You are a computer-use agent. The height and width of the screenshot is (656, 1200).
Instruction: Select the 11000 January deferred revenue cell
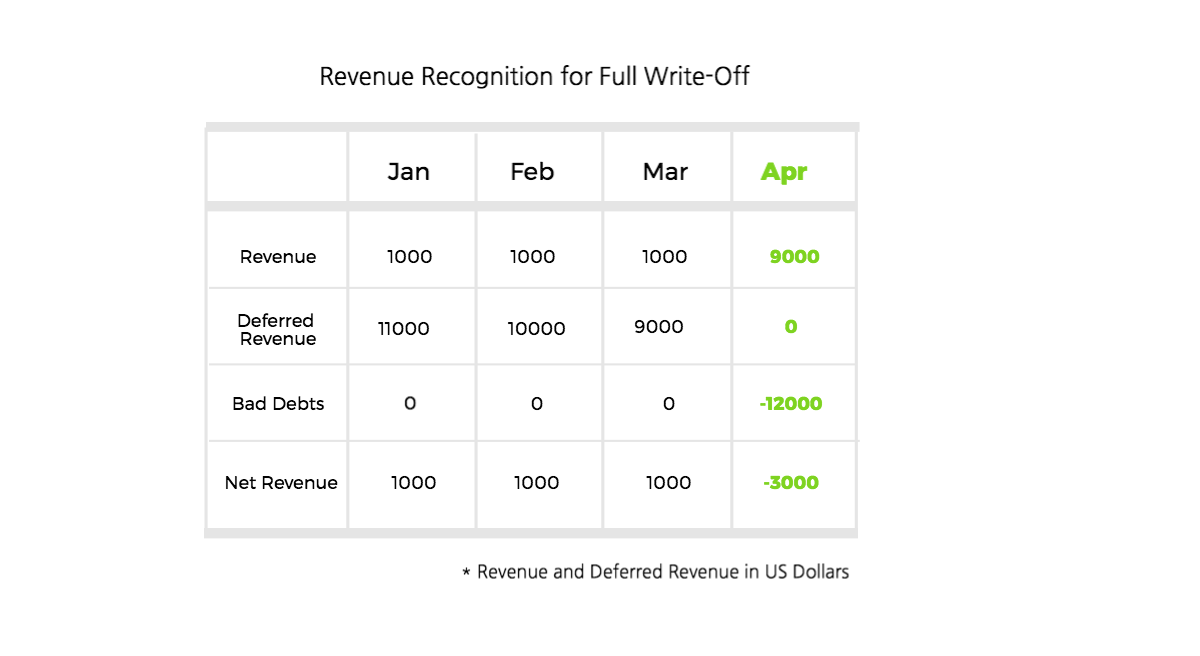click(x=404, y=329)
